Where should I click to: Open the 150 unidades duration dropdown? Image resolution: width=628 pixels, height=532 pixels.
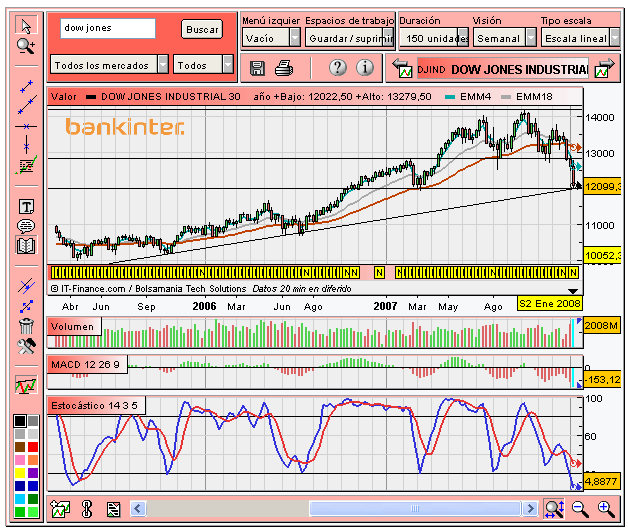pyautogui.click(x=434, y=38)
